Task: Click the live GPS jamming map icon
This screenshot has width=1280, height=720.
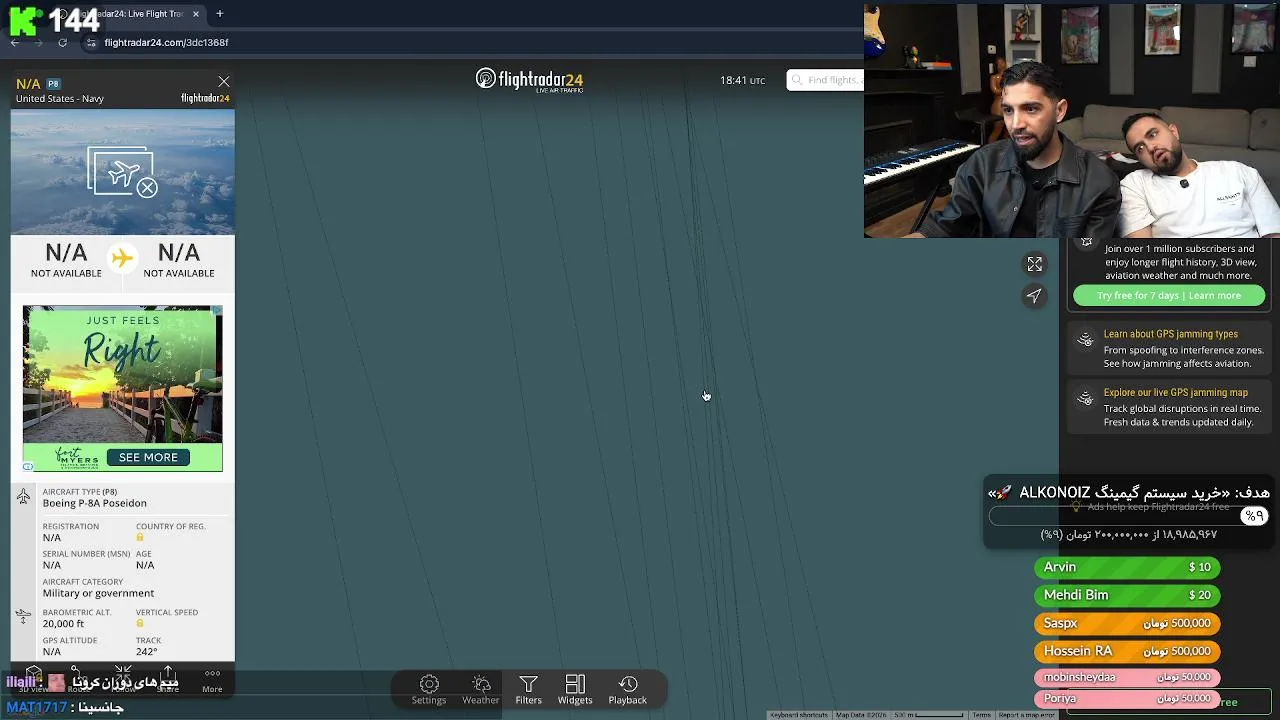Action: (1085, 399)
